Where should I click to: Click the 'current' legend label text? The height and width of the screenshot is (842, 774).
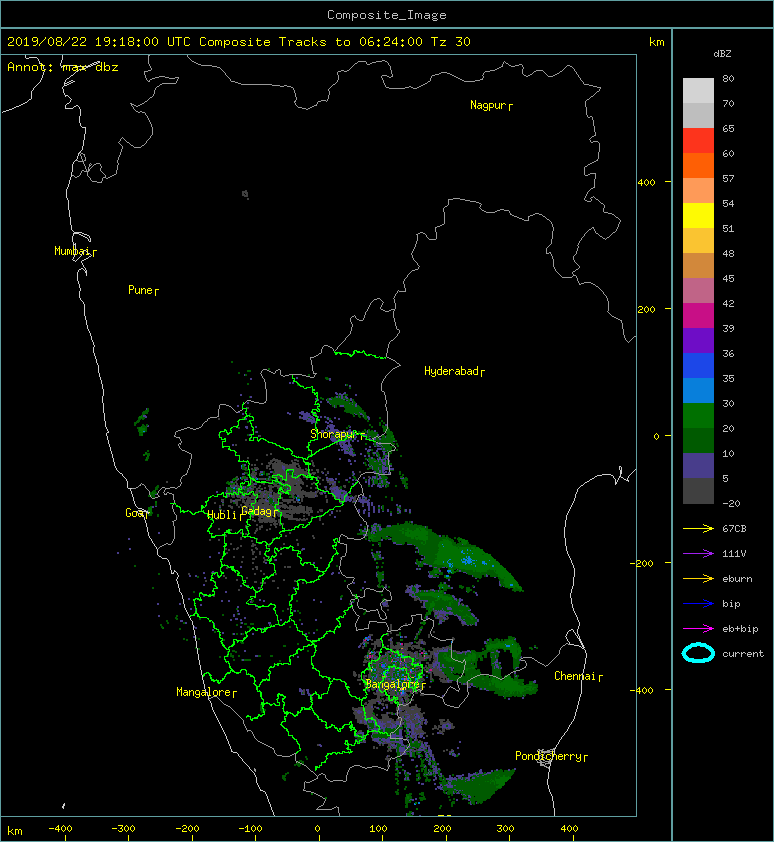[x=743, y=654]
